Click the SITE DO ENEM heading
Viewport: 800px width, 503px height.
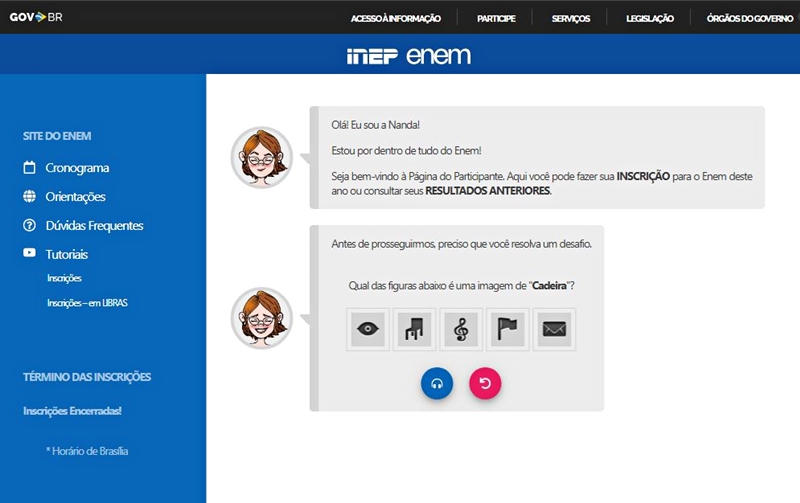57,136
